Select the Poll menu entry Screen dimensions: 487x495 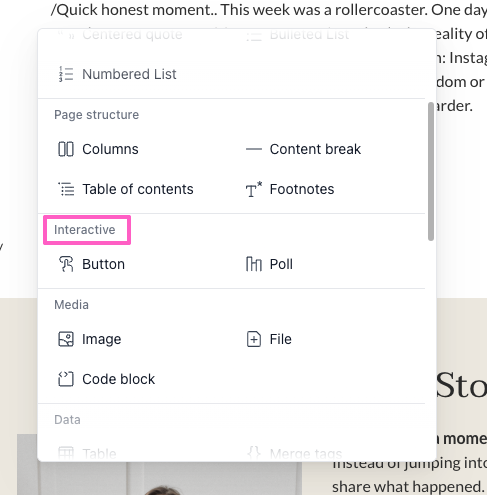coord(281,264)
